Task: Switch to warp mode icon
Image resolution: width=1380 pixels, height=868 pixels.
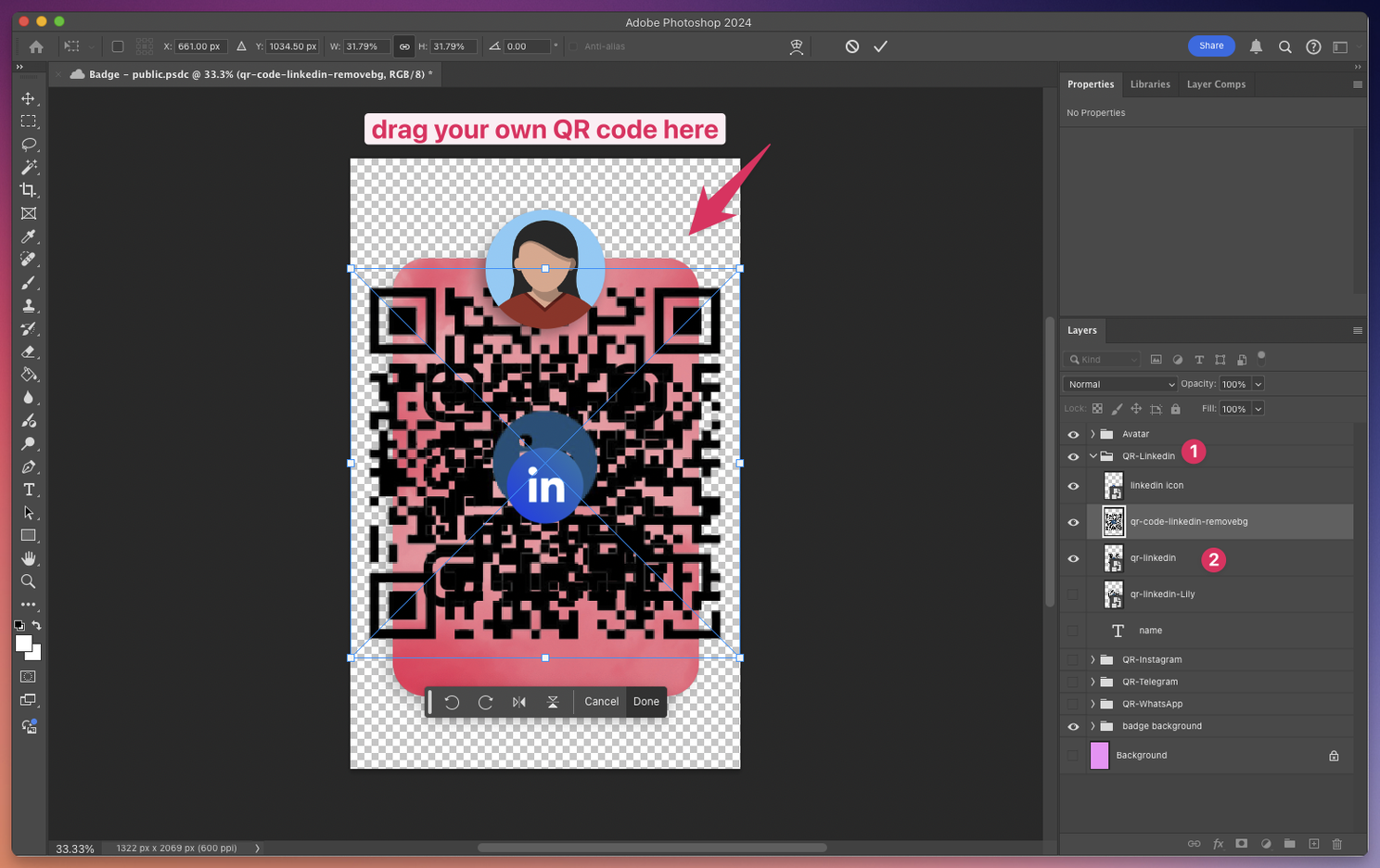Action: coord(796,46)
